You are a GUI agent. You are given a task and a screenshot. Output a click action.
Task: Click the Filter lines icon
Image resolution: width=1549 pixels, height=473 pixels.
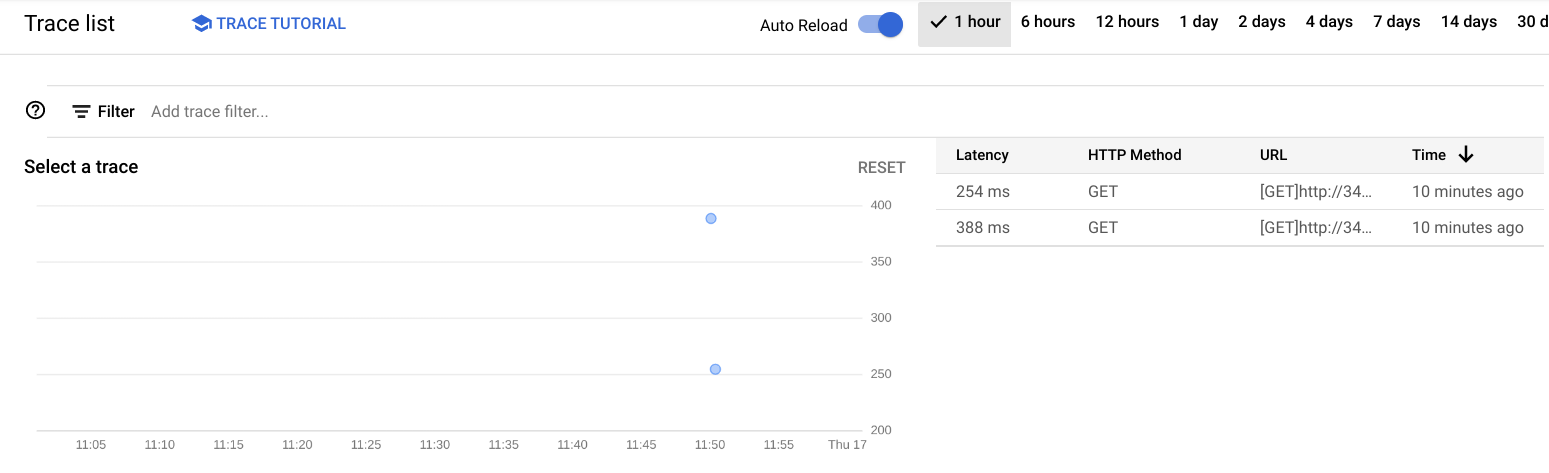[x=82, y=112]
